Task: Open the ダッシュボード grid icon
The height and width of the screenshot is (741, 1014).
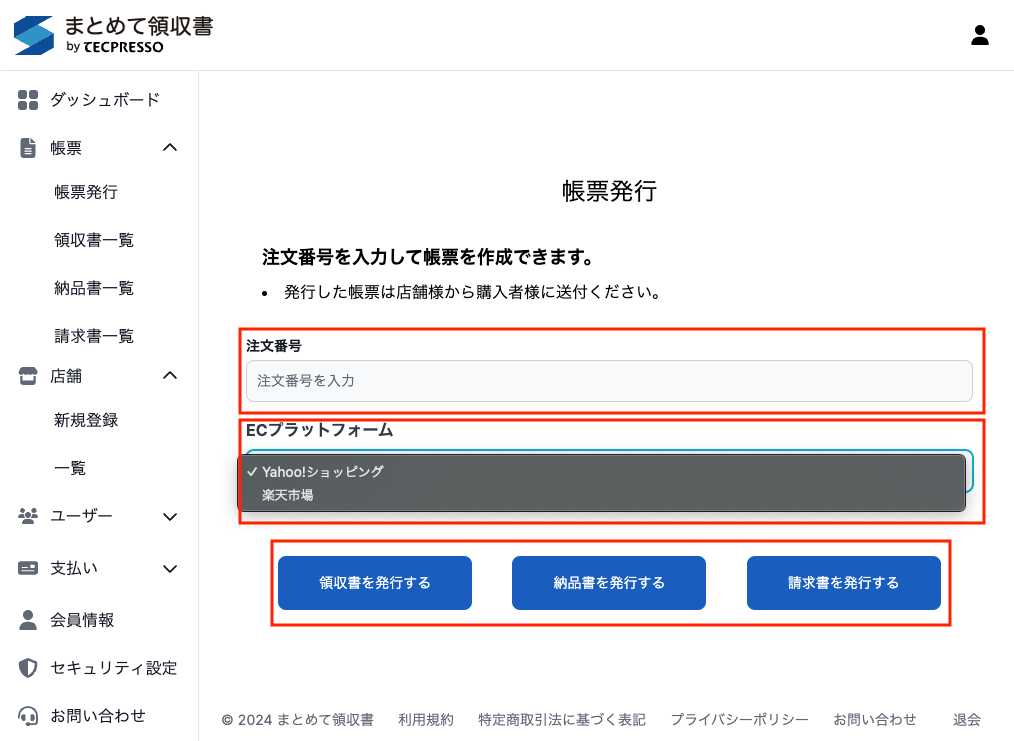Action: pos(28,100)
